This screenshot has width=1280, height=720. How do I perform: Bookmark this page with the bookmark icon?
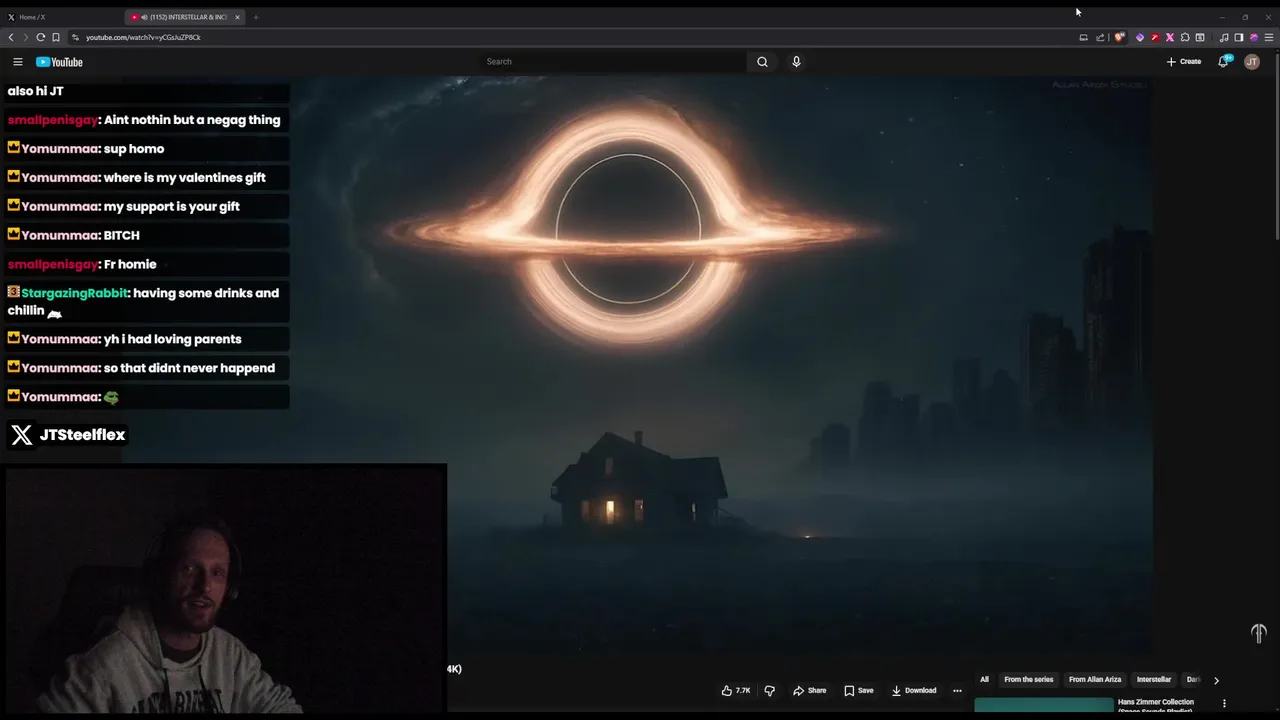[56, 37]
